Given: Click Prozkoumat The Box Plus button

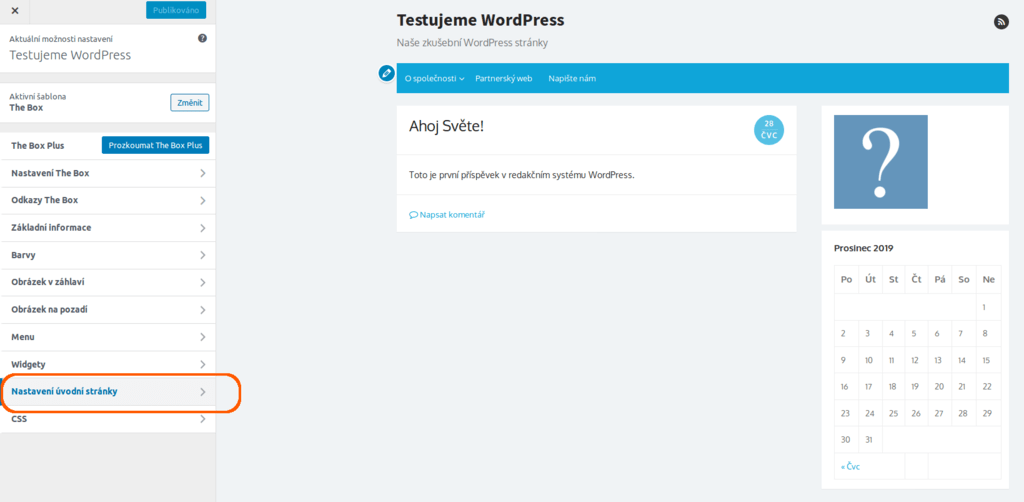Looking at the screenshot, I should coord(155,146).
